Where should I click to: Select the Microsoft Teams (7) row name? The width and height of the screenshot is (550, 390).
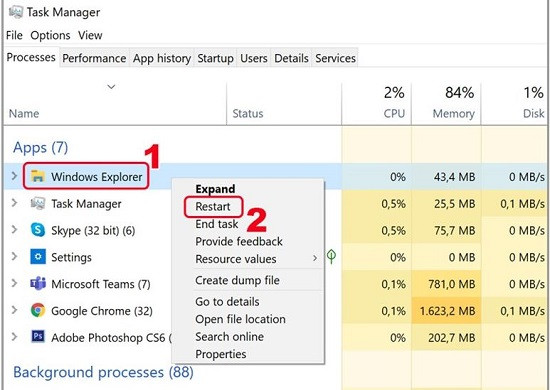pyautogui.click(x=101, y=284)
